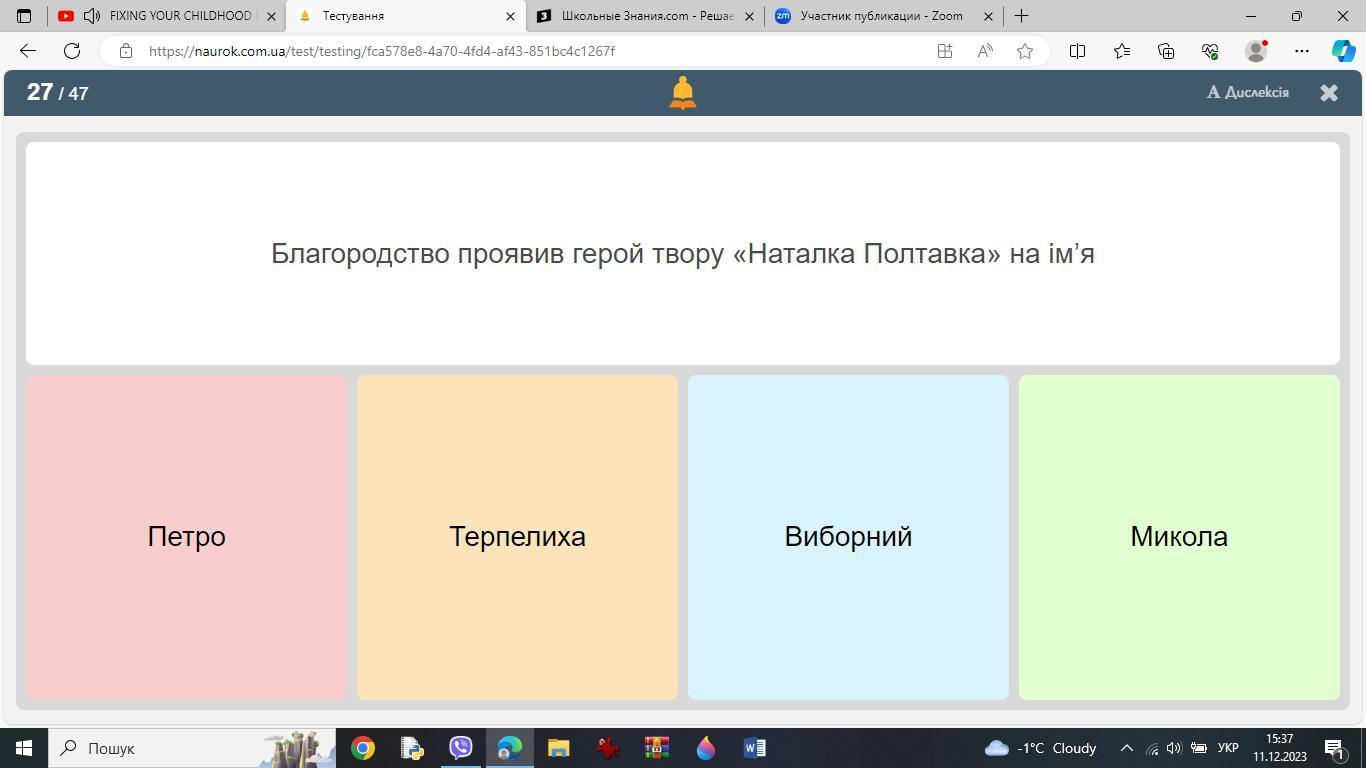1366x768 pixels.
Task: Pick the Виборний answer option
Action: coord(848,537)
